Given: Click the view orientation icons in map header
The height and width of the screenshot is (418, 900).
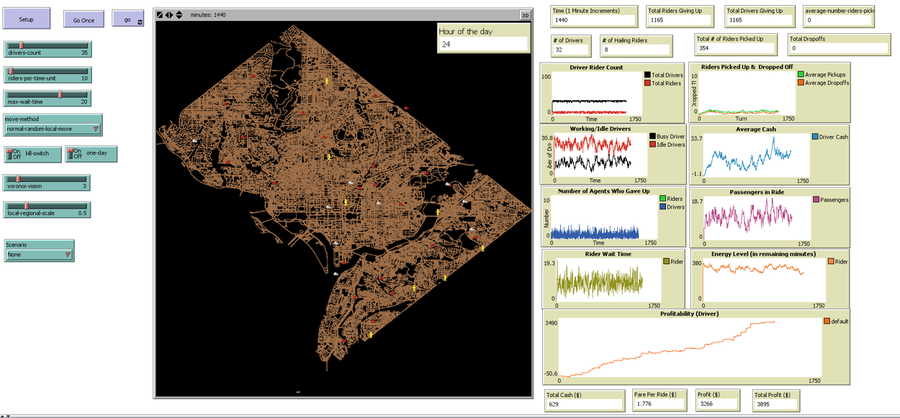Looking at the screenshot, I should click(170, 16).
